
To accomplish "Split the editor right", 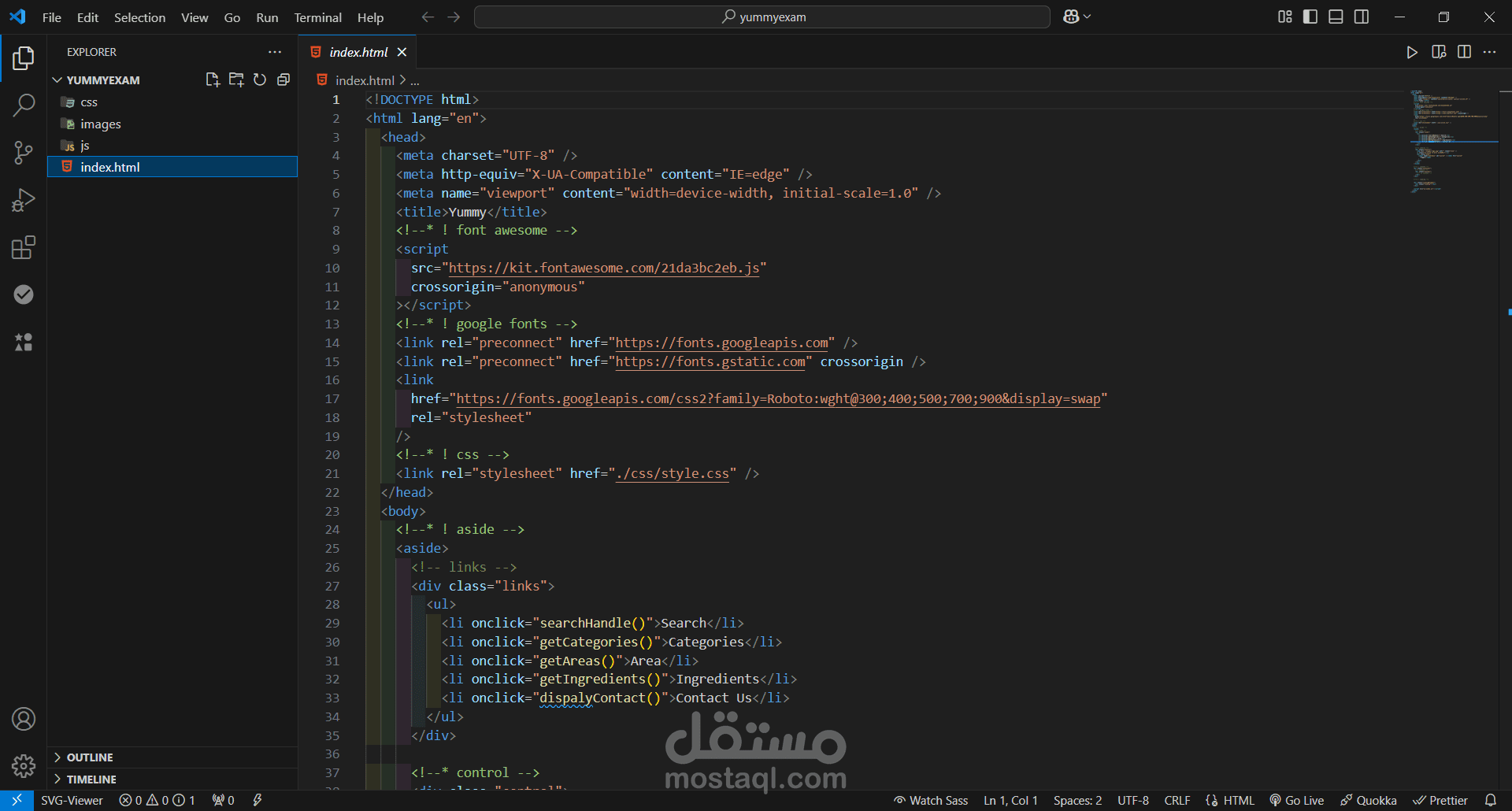I will coord(1464,52).
